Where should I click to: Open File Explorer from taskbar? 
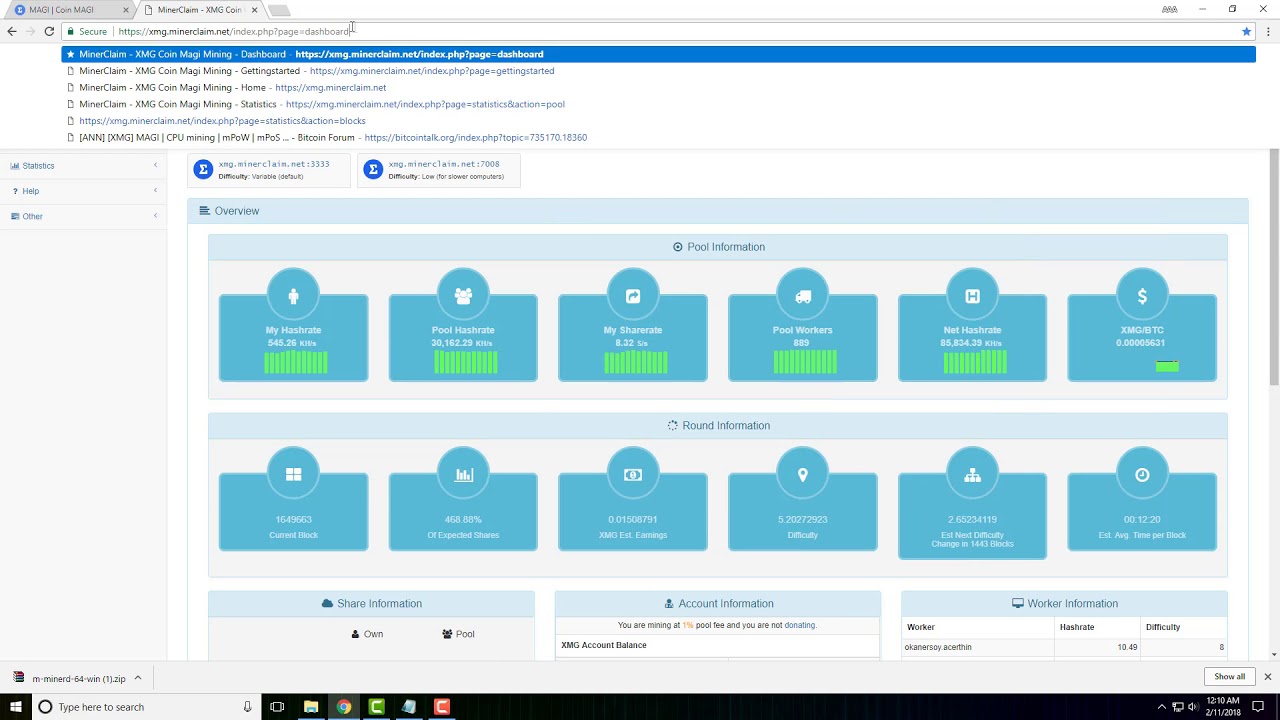[x=311, y=707]
